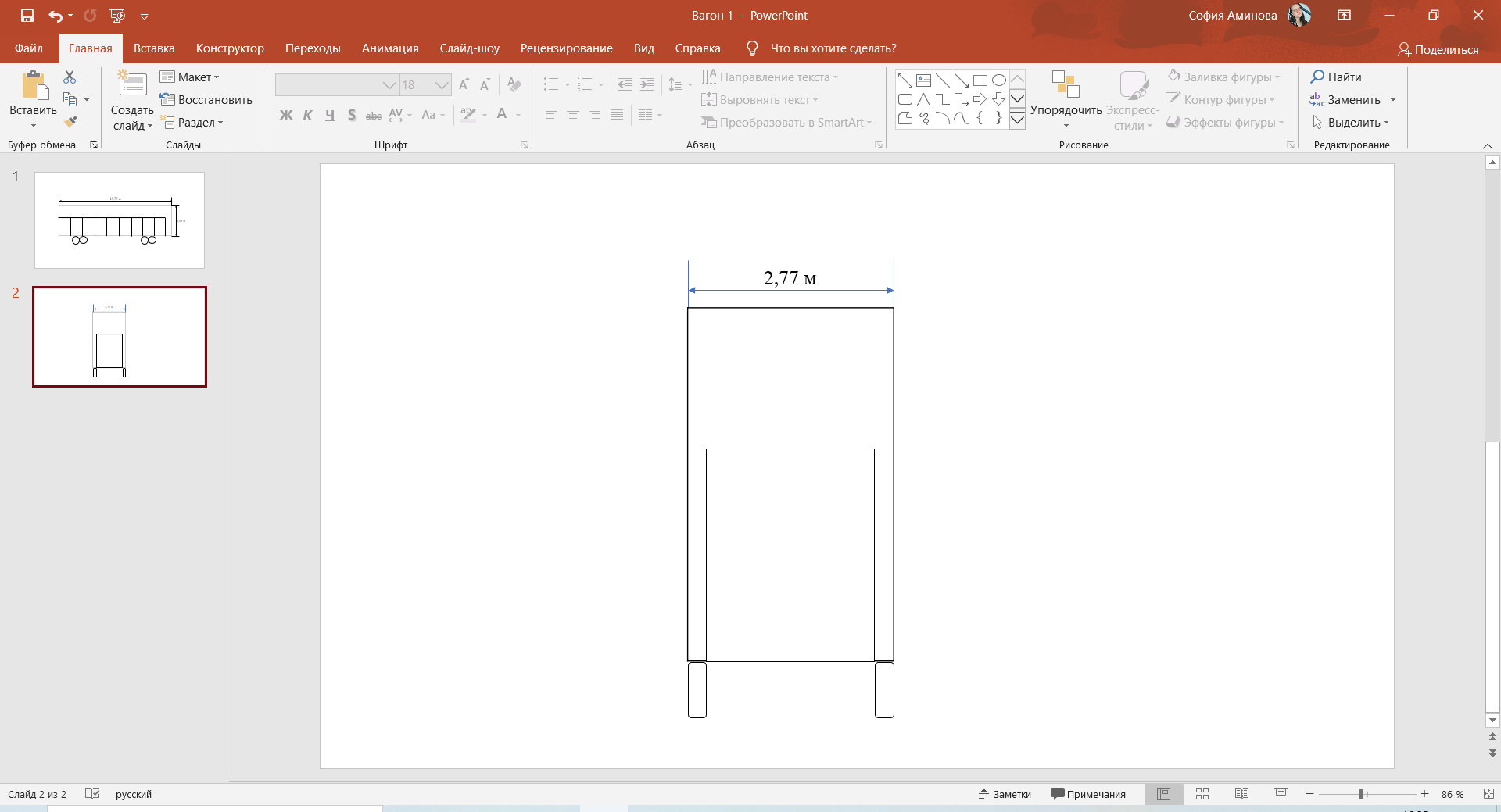Switch to slide sorter view icon
This screenshot has width=1501, height=812.
(1202, 794)
